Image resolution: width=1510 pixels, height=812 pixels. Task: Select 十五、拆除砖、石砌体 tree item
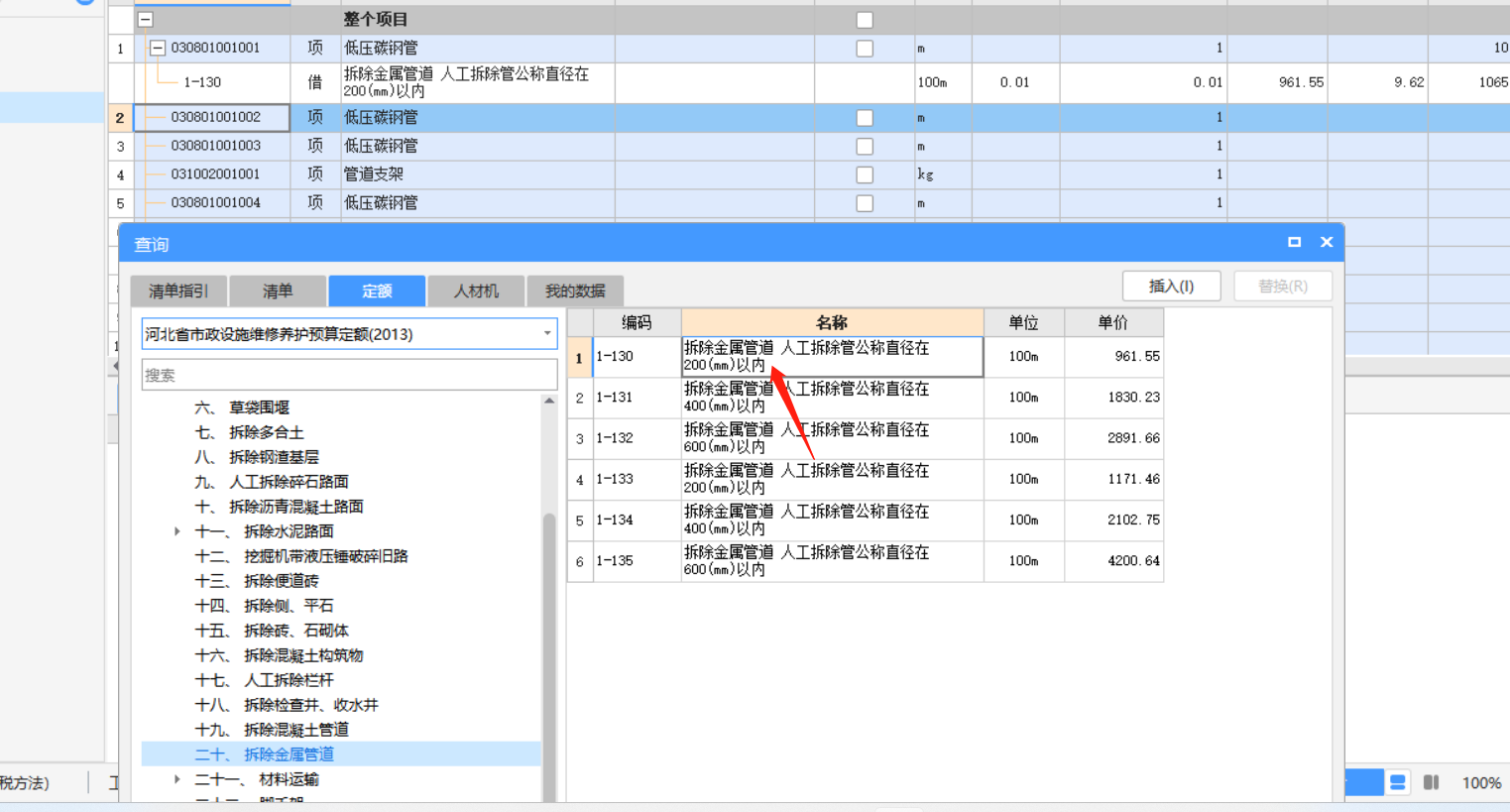[272, 631]
